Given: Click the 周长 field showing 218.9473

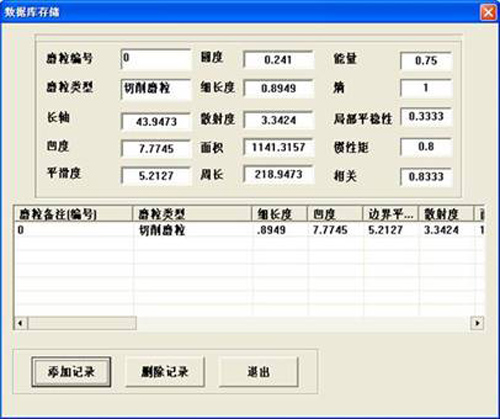Looking at the screenshot, I should coord(279,174).
